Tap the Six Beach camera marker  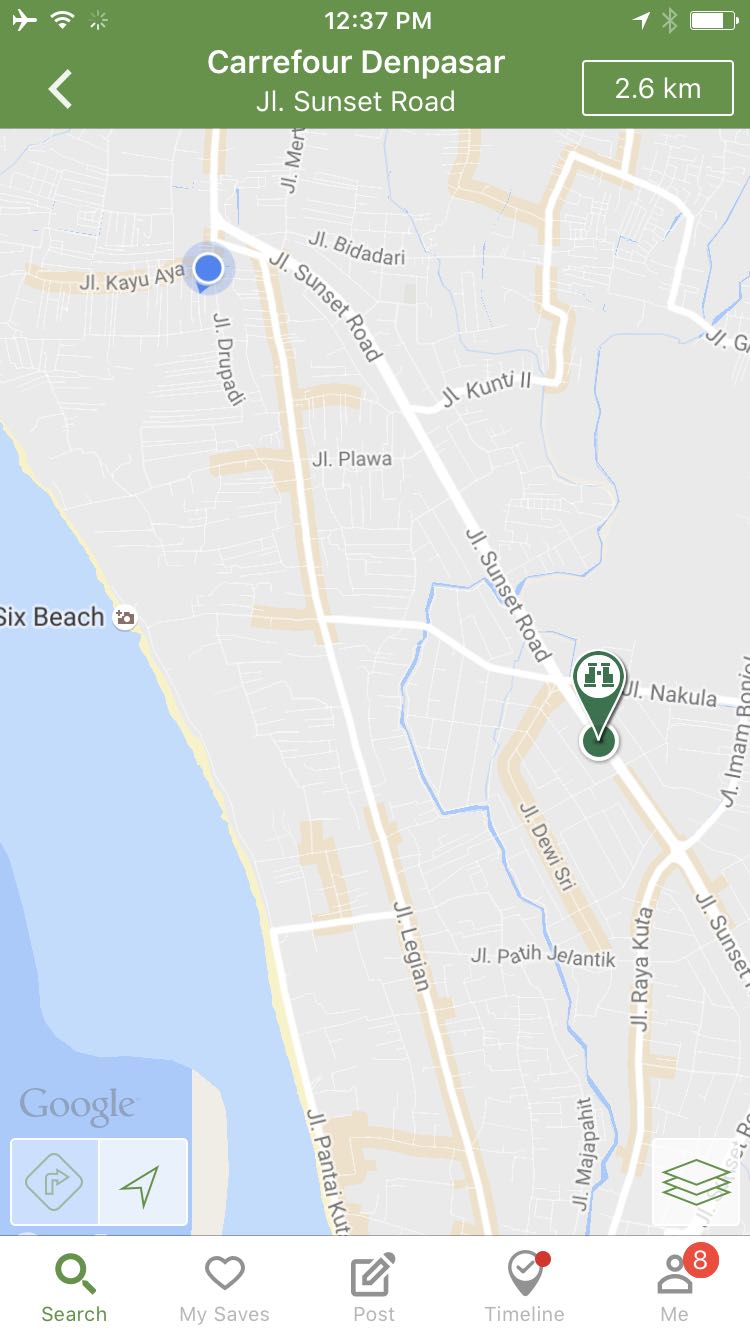(x=125, y=617)
